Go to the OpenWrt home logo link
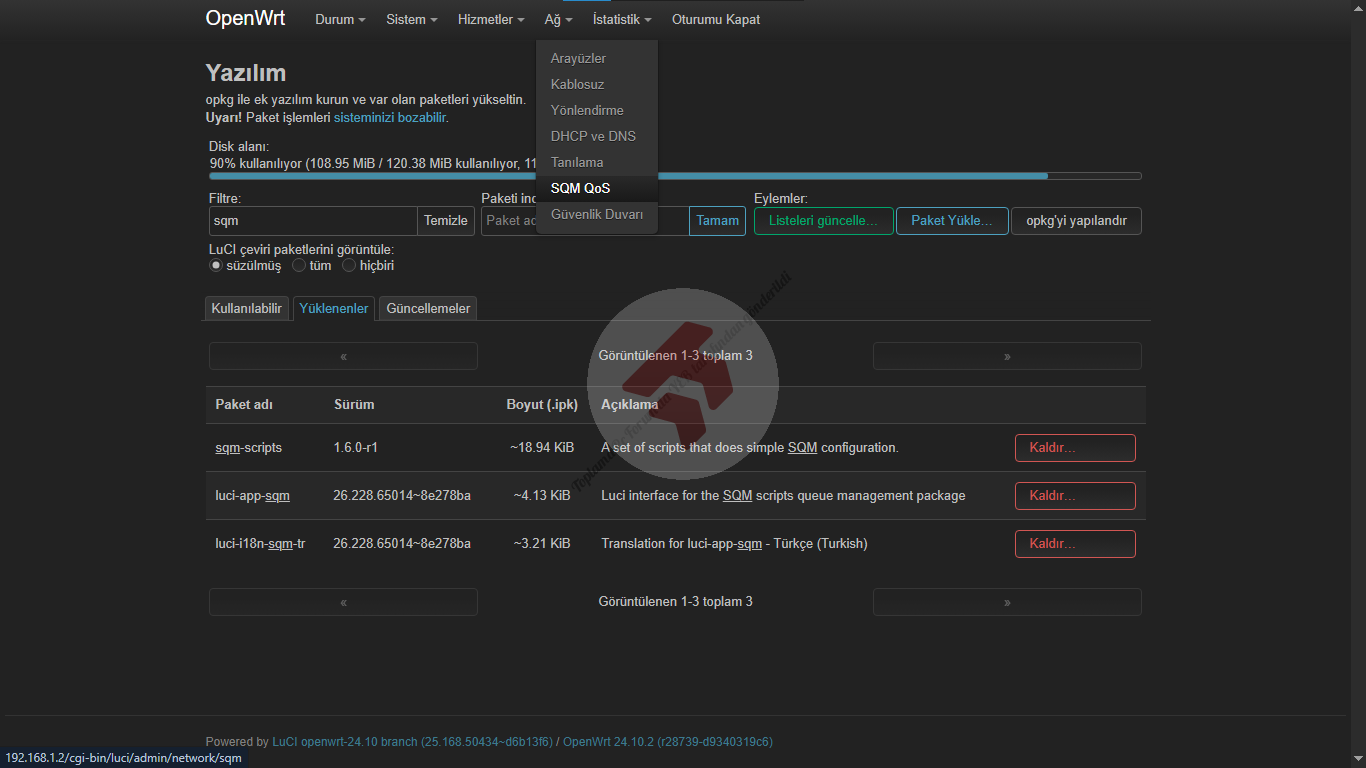This screenshot has height=768, width=1366. pyautogui.click(x=245, y=18)
